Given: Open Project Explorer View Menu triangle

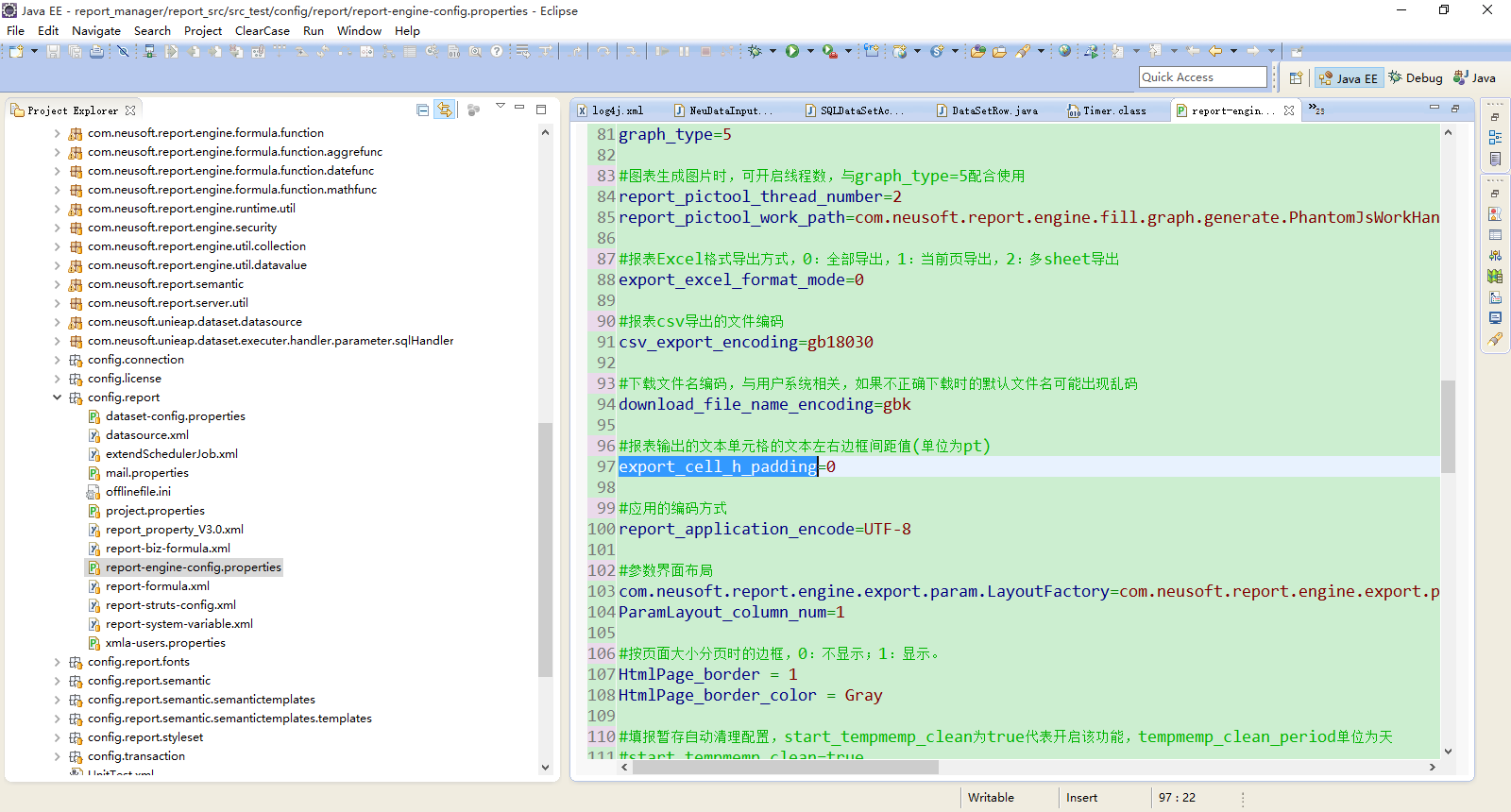Looking at the screenshot, I should (501, 106).
